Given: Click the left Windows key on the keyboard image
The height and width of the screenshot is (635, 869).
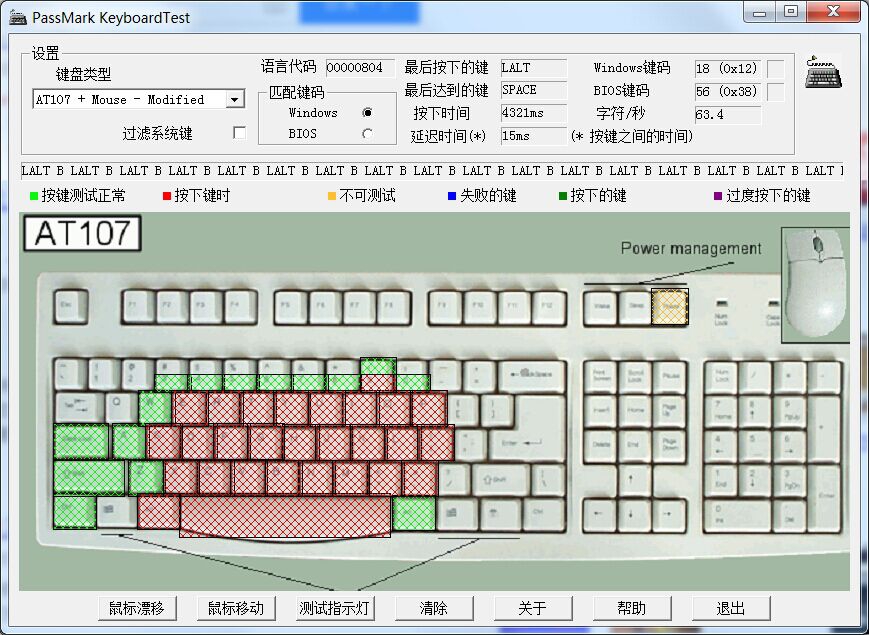Looking at the screenshot, I should tap(116, 512).
